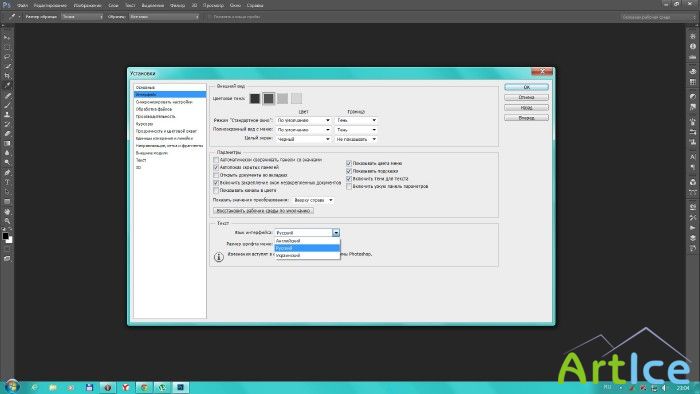Select the Rectangle shape tool
The height and width of the screenshot is (394, 700).
(x=7, y=201)
